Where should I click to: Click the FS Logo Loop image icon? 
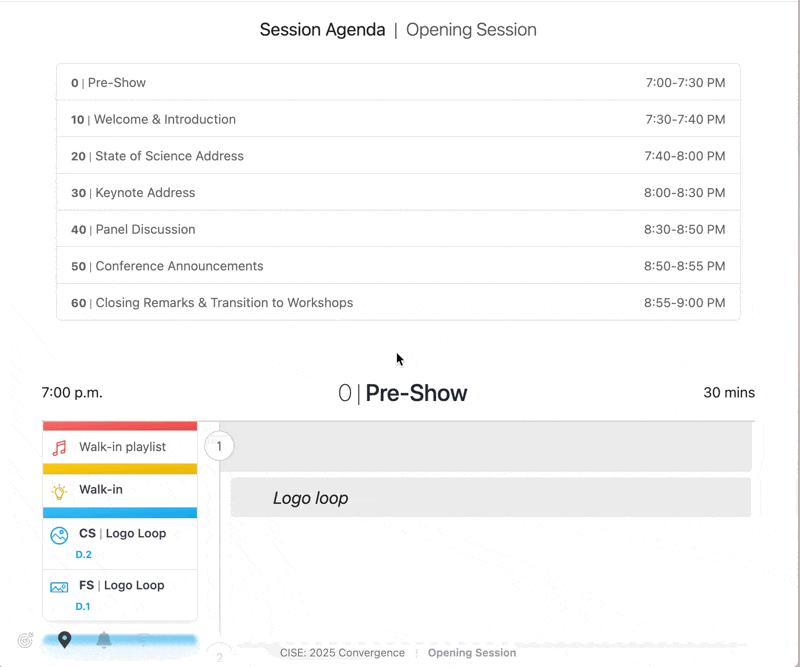pyautogui.click(x=60, y=587)
